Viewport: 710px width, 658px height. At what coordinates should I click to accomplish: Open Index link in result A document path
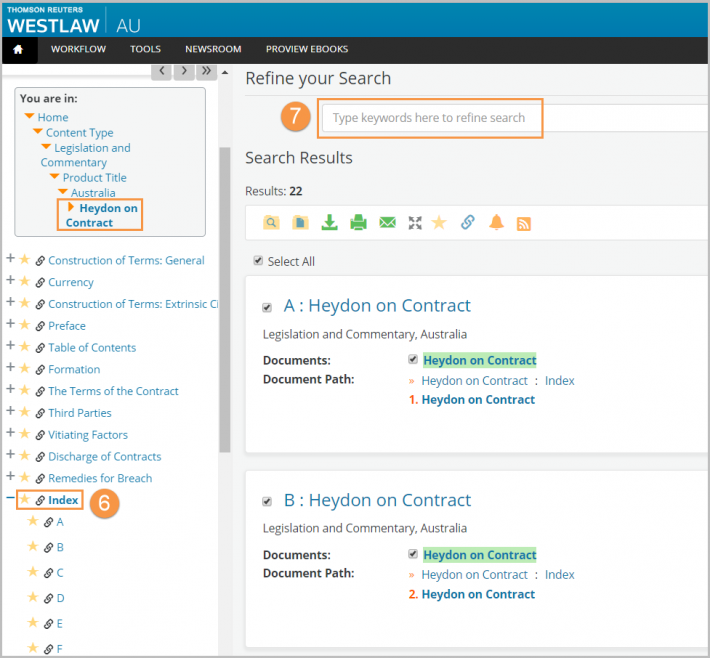tap(560, 381)
